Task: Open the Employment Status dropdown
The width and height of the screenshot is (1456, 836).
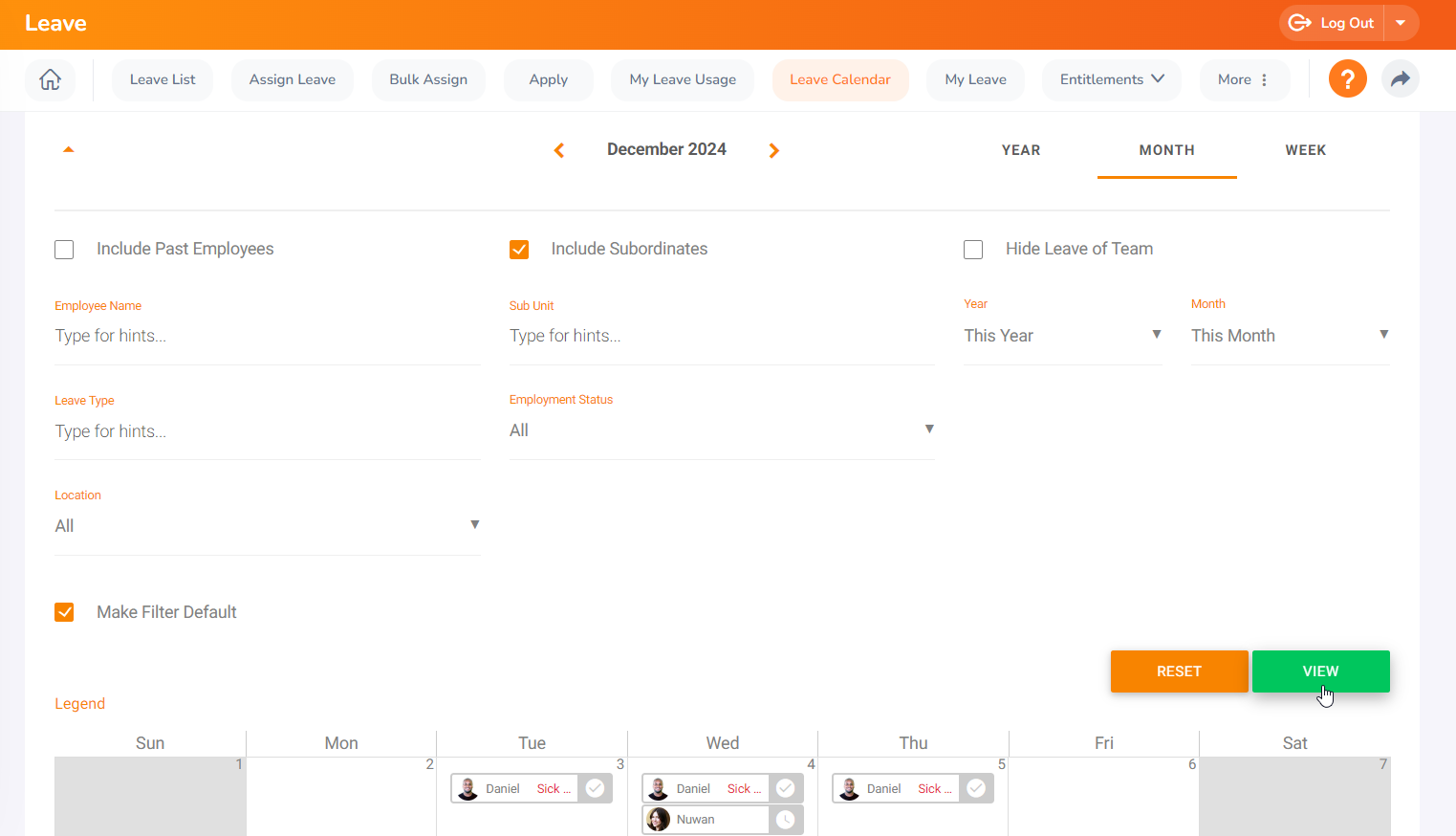Action: pyautogui.click(x=722, y=430)
